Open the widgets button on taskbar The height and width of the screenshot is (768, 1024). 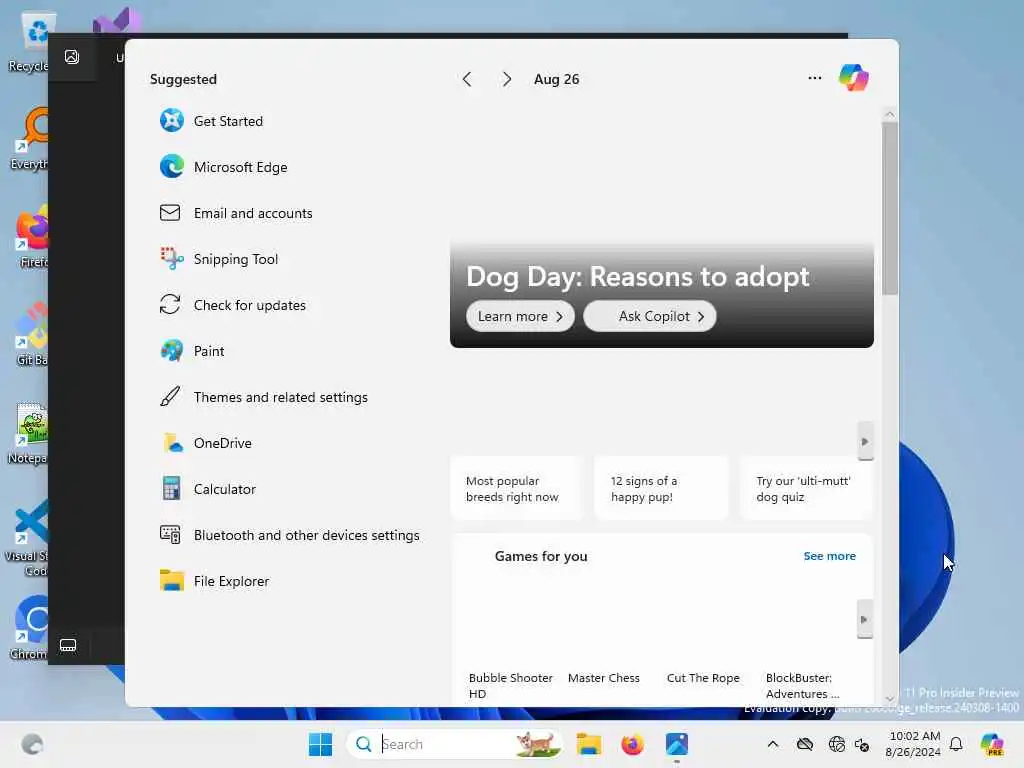click(32, 744)
